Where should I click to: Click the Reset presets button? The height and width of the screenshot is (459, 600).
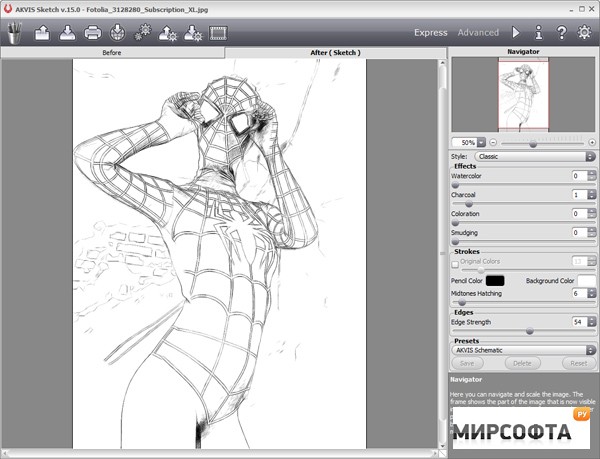577,363
